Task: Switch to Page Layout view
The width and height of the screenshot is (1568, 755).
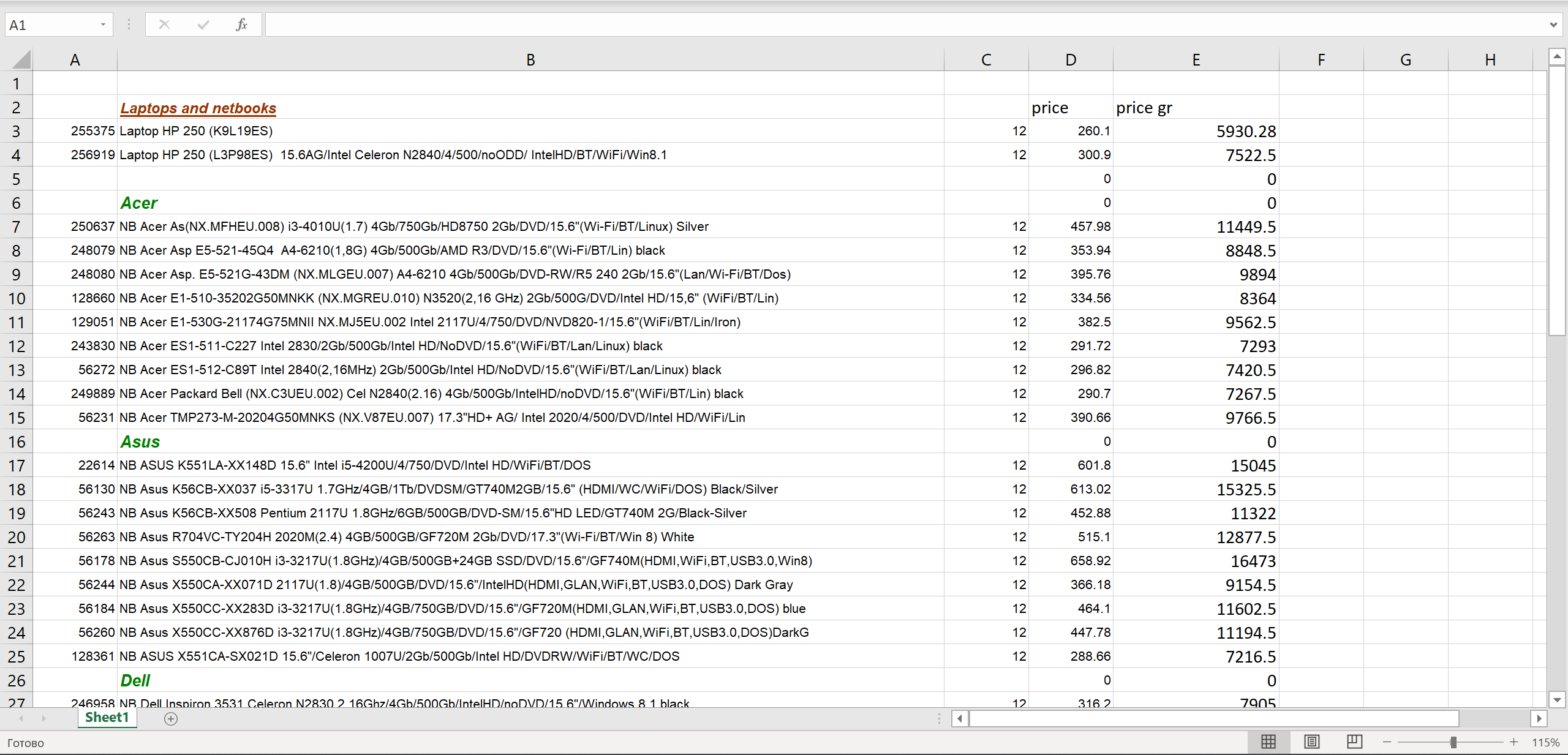Action: (1311, 742)
